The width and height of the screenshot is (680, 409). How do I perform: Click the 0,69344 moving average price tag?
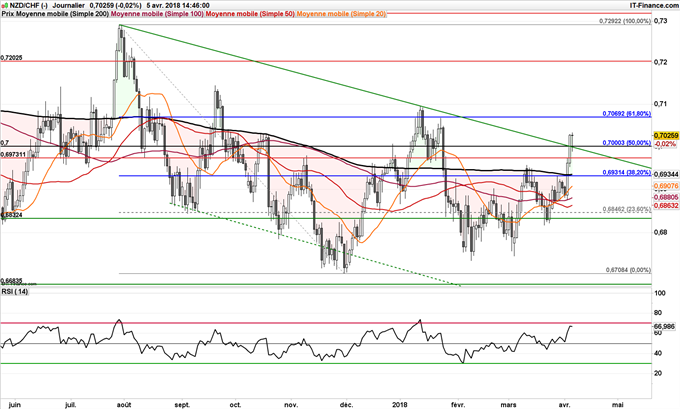click(x=665, y=174)
